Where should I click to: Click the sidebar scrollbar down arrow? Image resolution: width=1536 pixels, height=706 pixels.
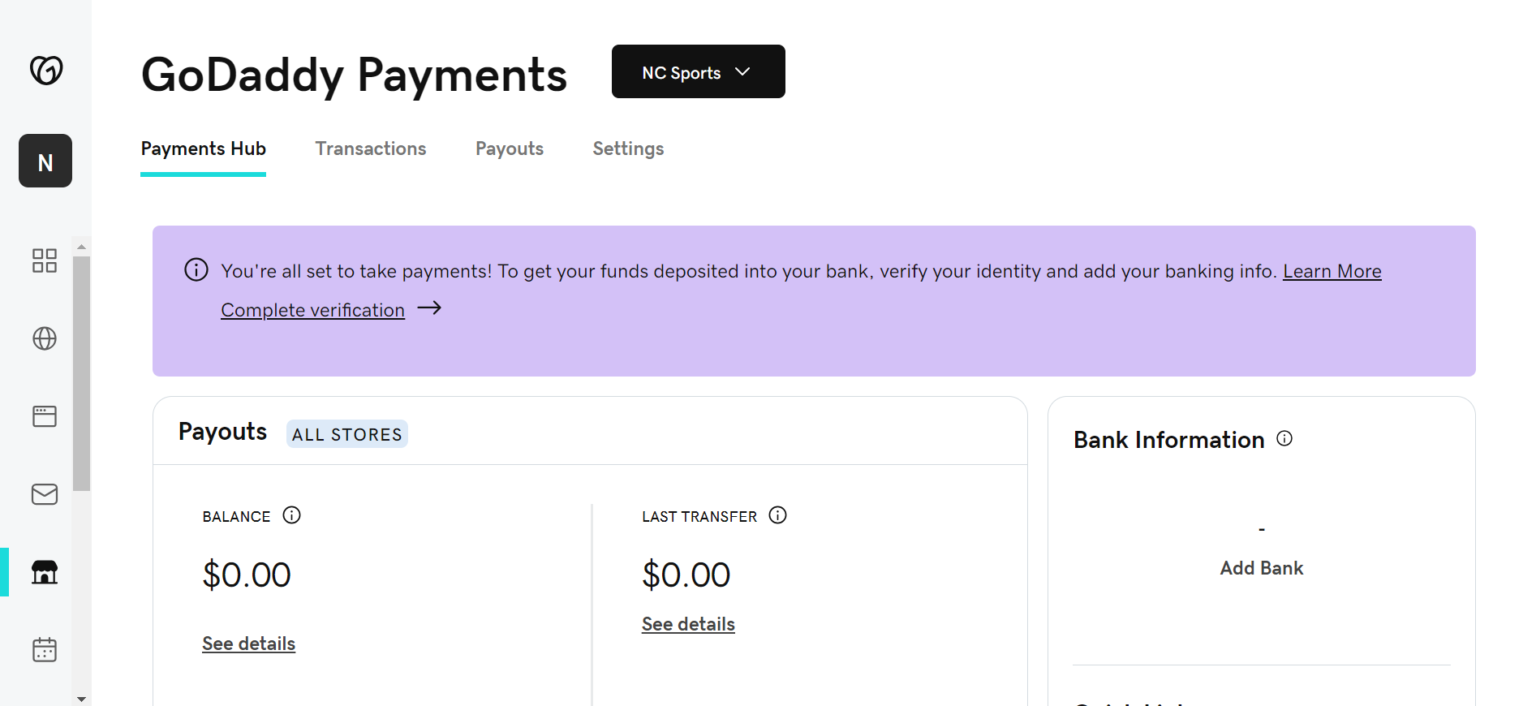coord(82,699)
